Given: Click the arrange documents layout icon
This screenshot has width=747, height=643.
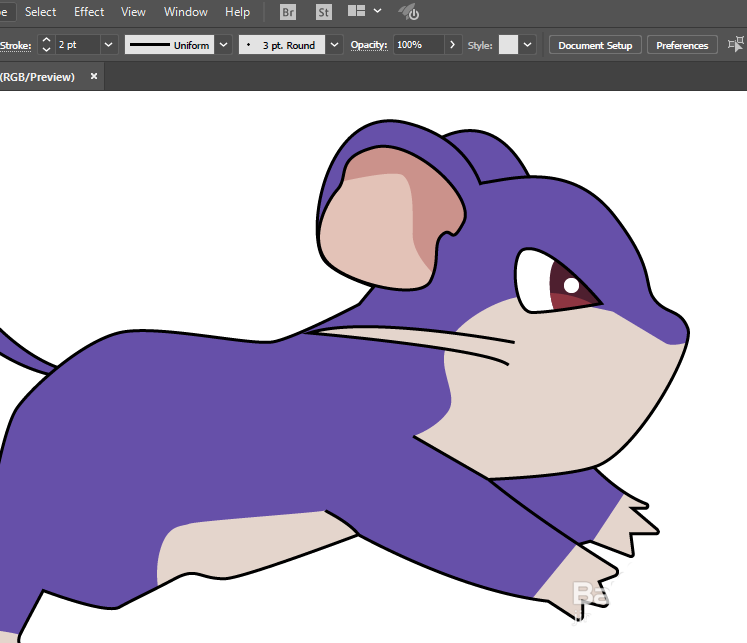Looking at the screenshot, I should [356, 12].
